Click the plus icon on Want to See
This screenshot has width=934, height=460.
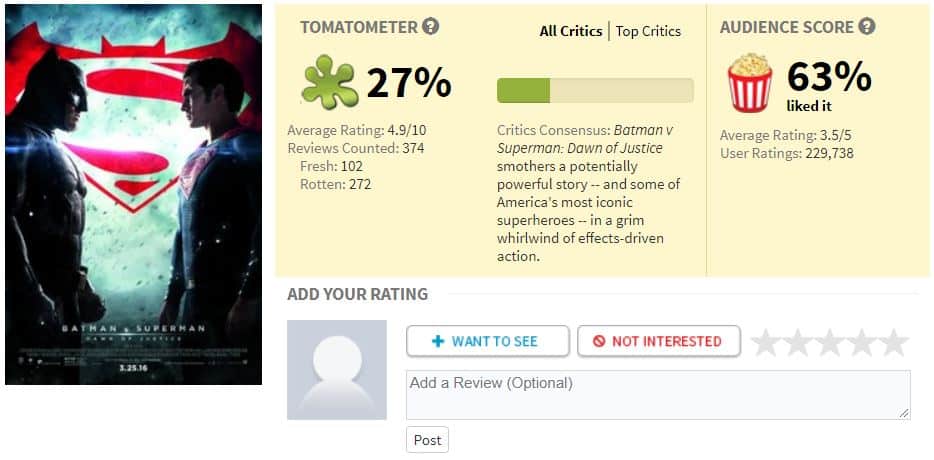pos(438,341)
